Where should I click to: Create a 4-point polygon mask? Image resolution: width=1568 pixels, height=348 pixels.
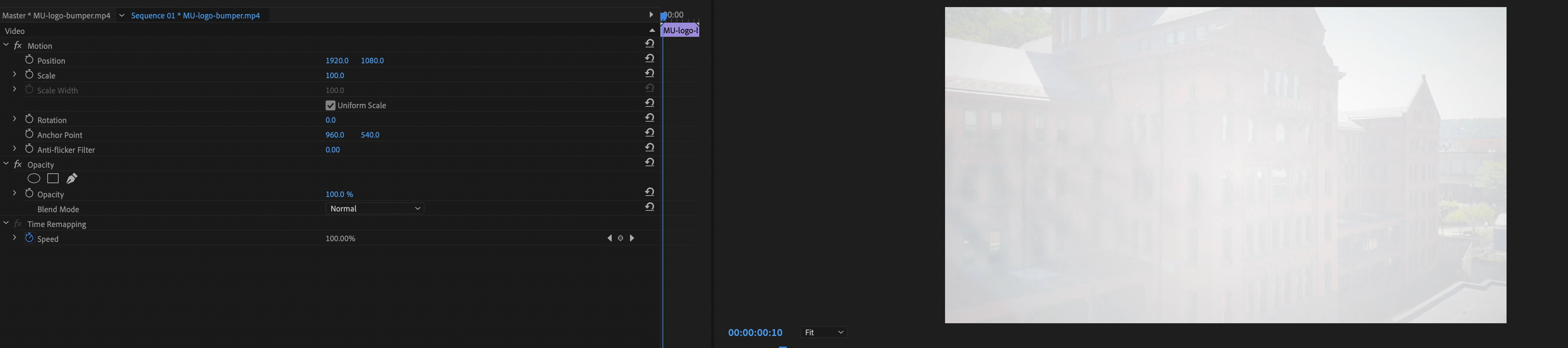click(53, 179)
